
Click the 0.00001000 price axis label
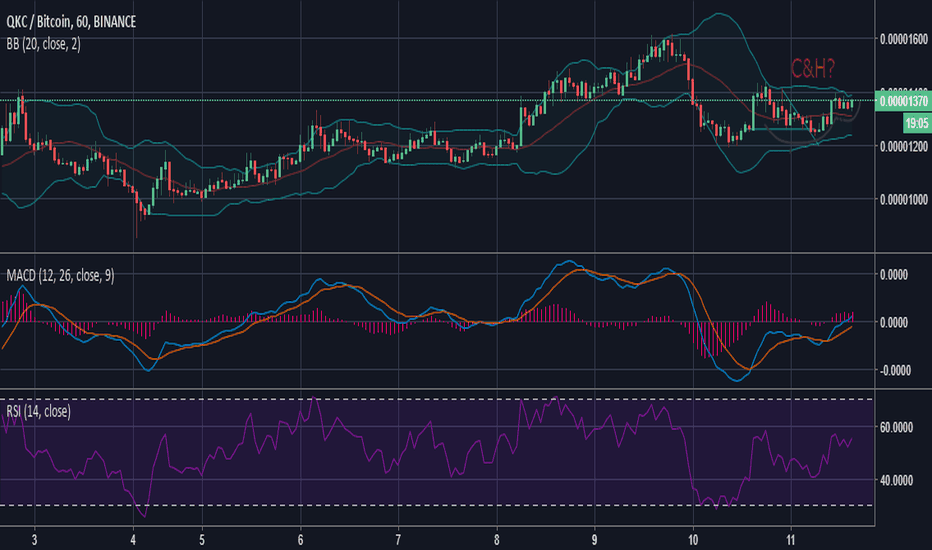(x=903, y=200)
